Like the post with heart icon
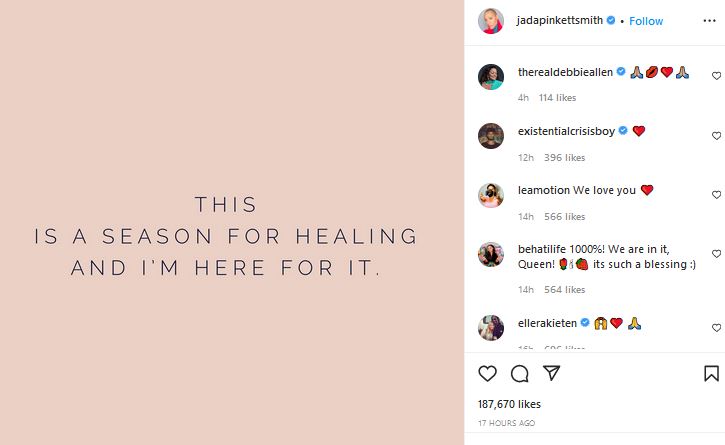This screenshot has width=725, height=445. click(x=487, y=373)
